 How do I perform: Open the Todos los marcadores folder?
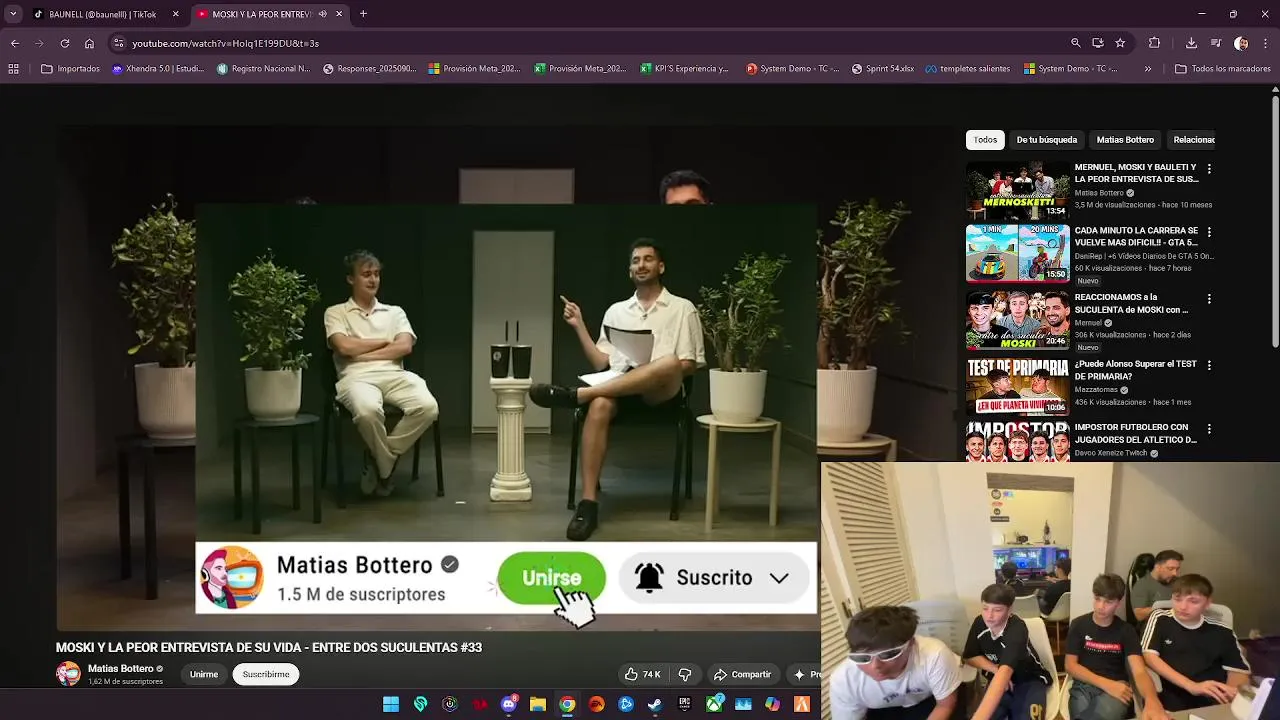(1223, 69)
